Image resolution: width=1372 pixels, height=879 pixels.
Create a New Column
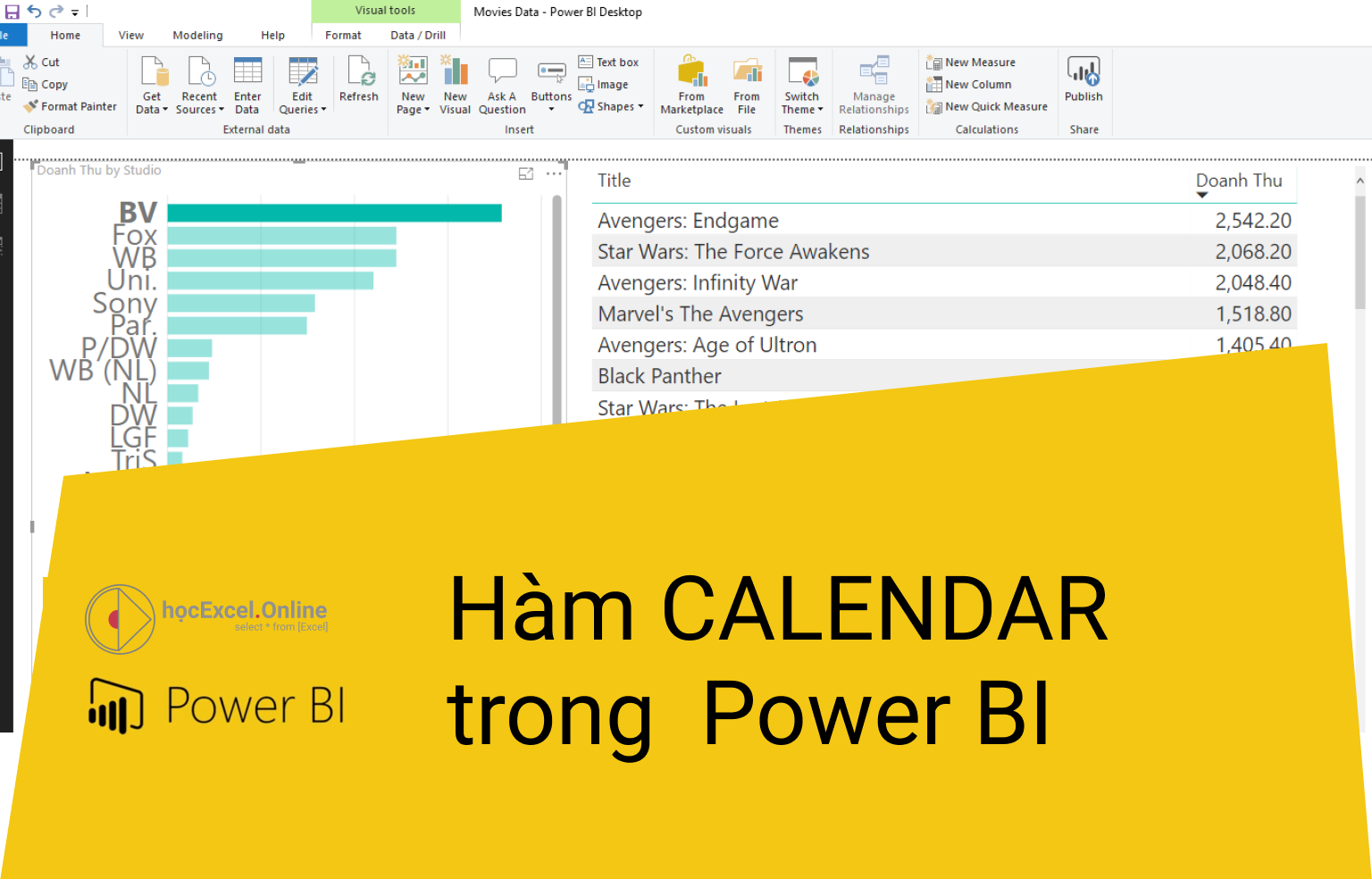tap(969, 84)
